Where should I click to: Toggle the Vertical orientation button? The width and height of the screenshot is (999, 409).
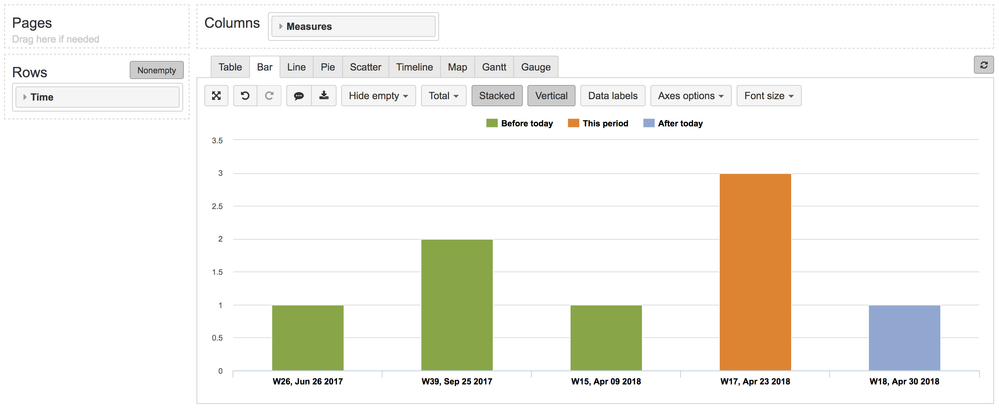tap(552, 96)
